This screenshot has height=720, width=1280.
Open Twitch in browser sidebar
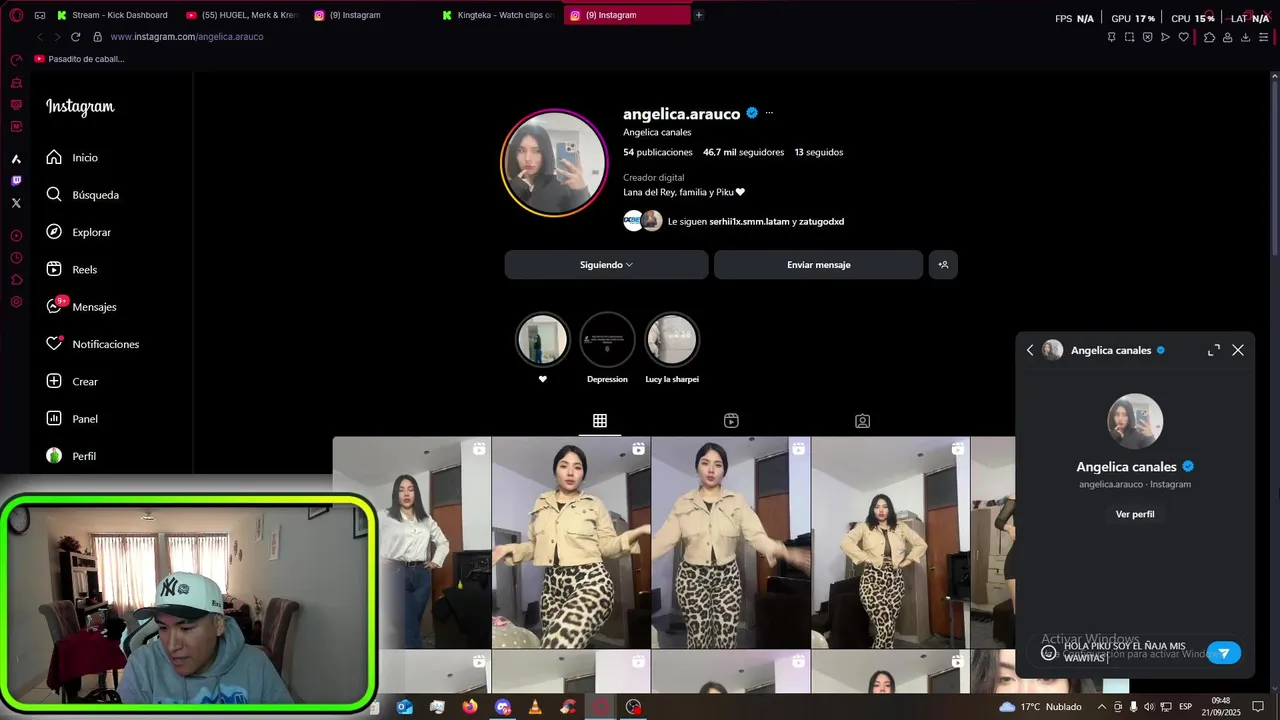[x=16, y=181]
